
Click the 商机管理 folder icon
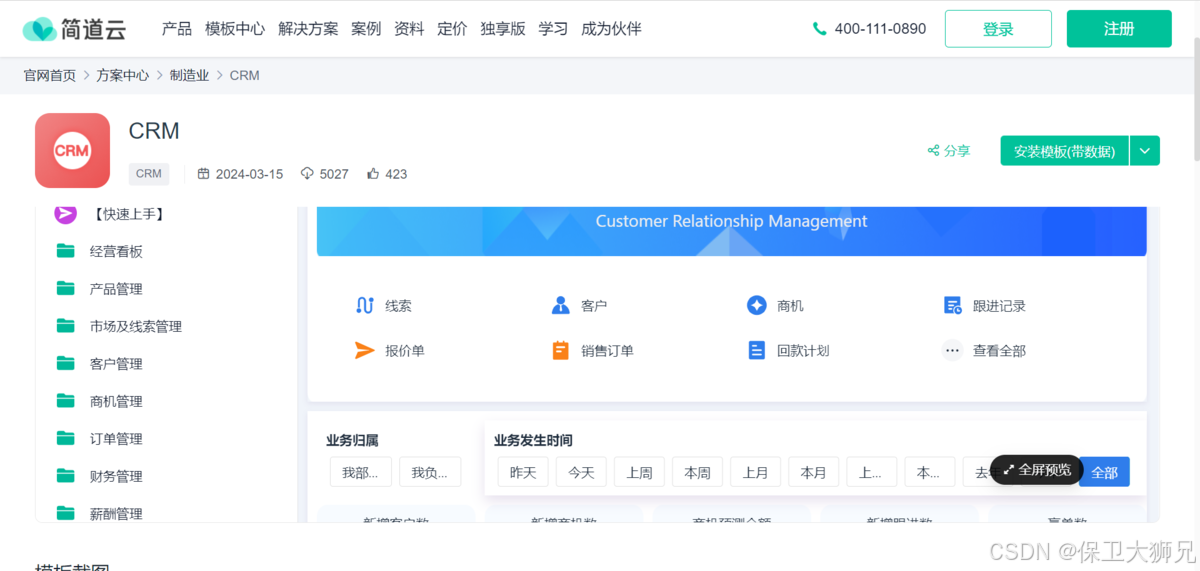(66, 401)
